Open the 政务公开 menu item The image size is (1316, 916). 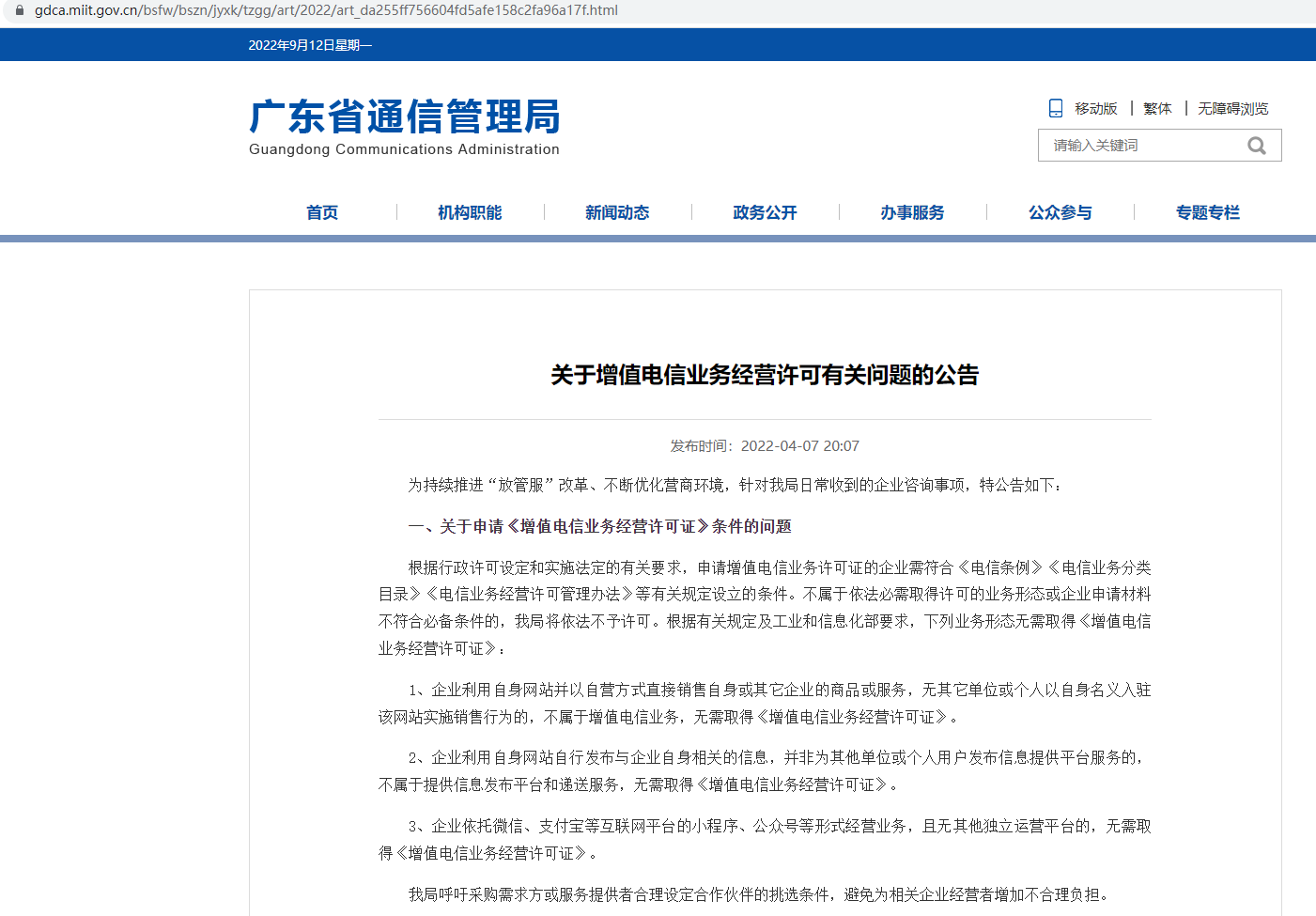[x=765, y=212]
